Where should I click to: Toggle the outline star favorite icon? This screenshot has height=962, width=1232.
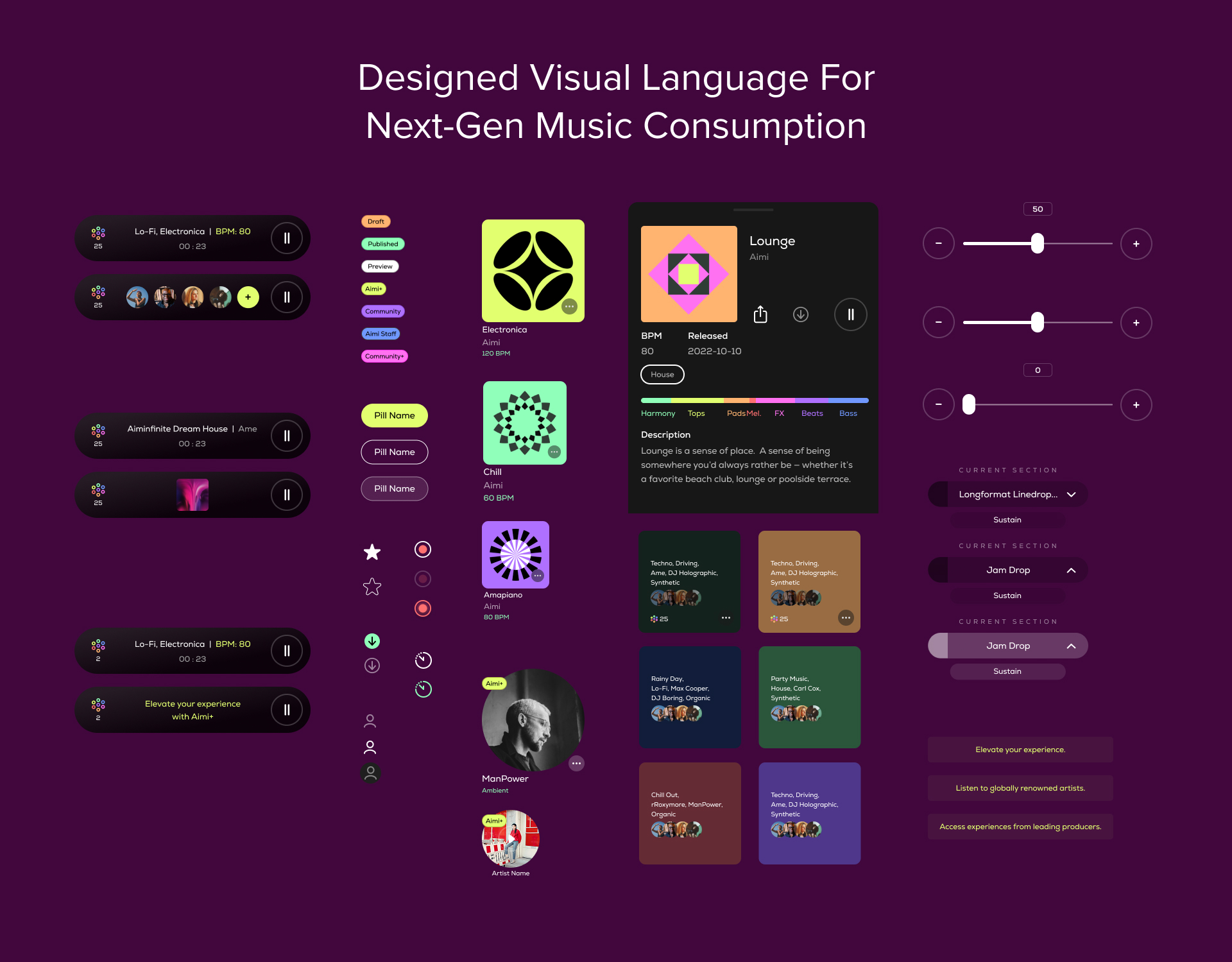tap(372, 587)
